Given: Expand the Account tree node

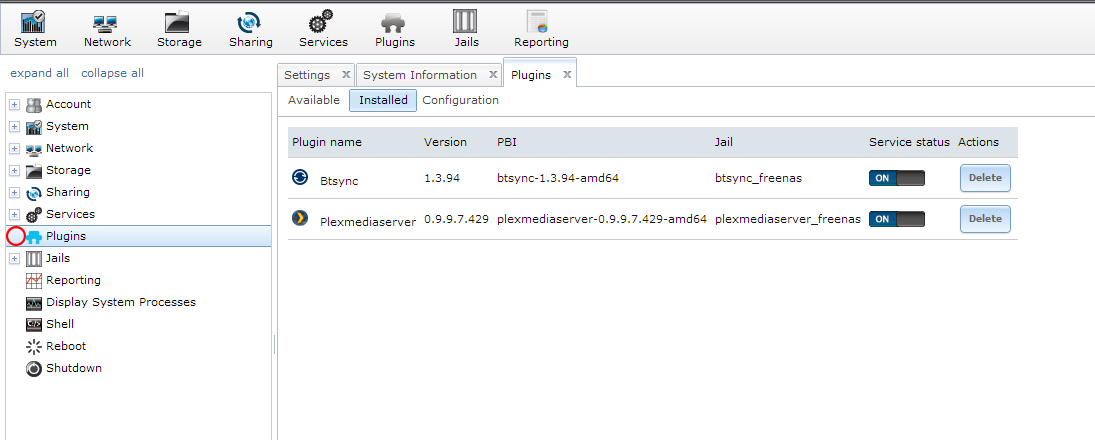Looking at the screenshot, I should [x=15, y=105].
